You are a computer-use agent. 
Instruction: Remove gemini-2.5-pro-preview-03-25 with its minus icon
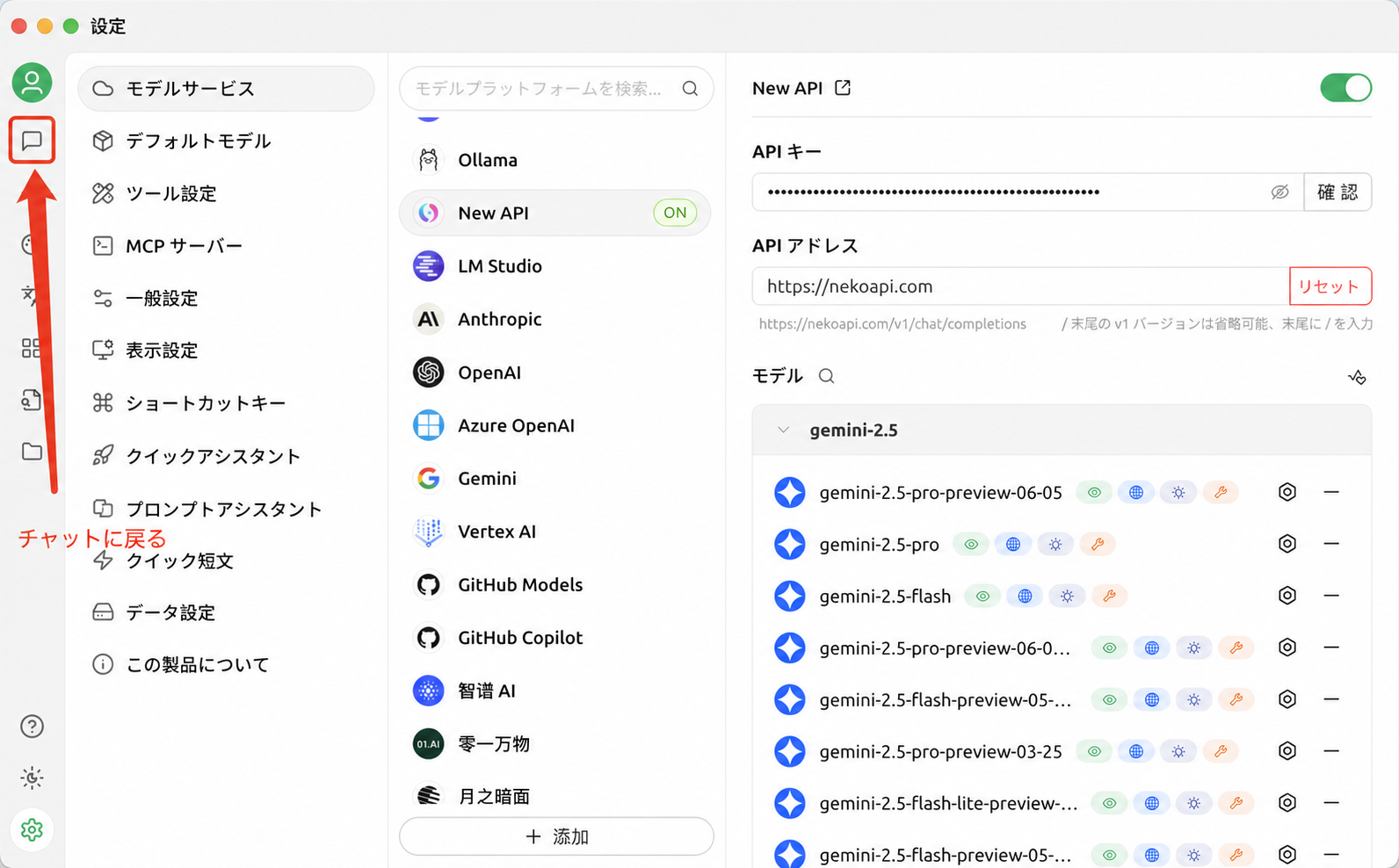click(1331, 751)
